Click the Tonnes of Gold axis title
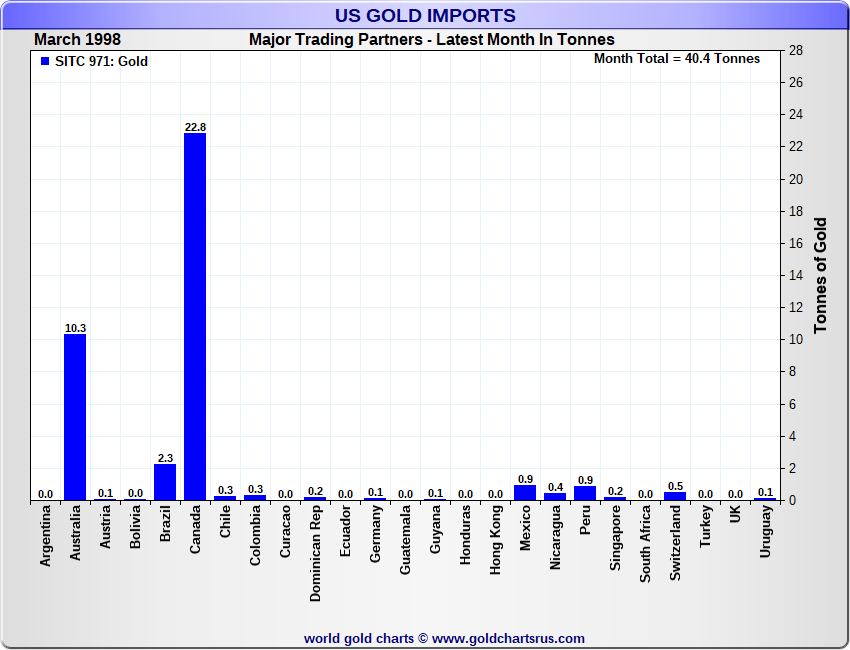850x650 pixels. [x=820, y=275]
